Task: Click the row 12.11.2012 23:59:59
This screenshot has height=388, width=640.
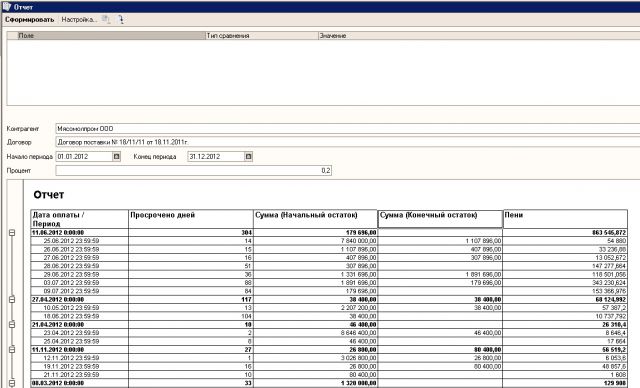Action: pos(329,358)
